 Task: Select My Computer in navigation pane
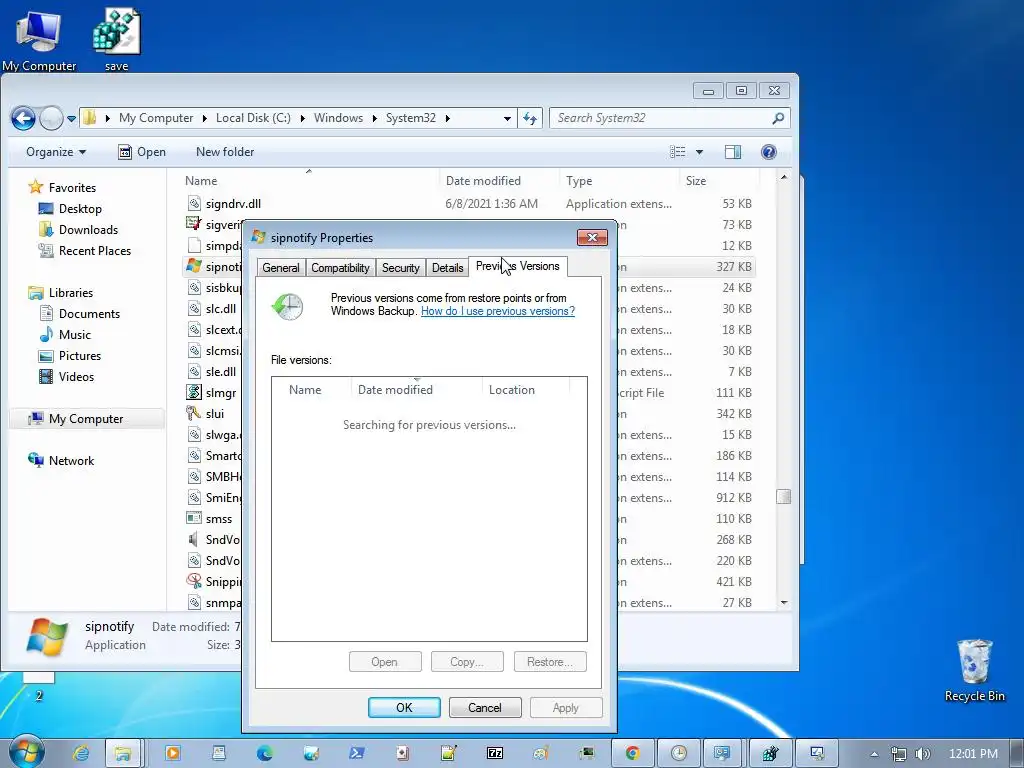pos(86,419)
